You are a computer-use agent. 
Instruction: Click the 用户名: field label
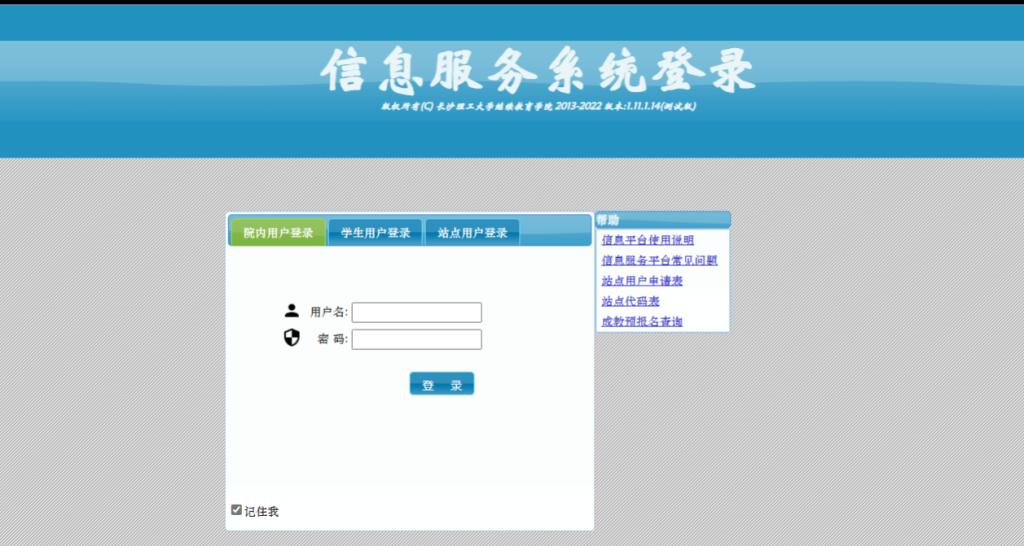coord(328,313)
